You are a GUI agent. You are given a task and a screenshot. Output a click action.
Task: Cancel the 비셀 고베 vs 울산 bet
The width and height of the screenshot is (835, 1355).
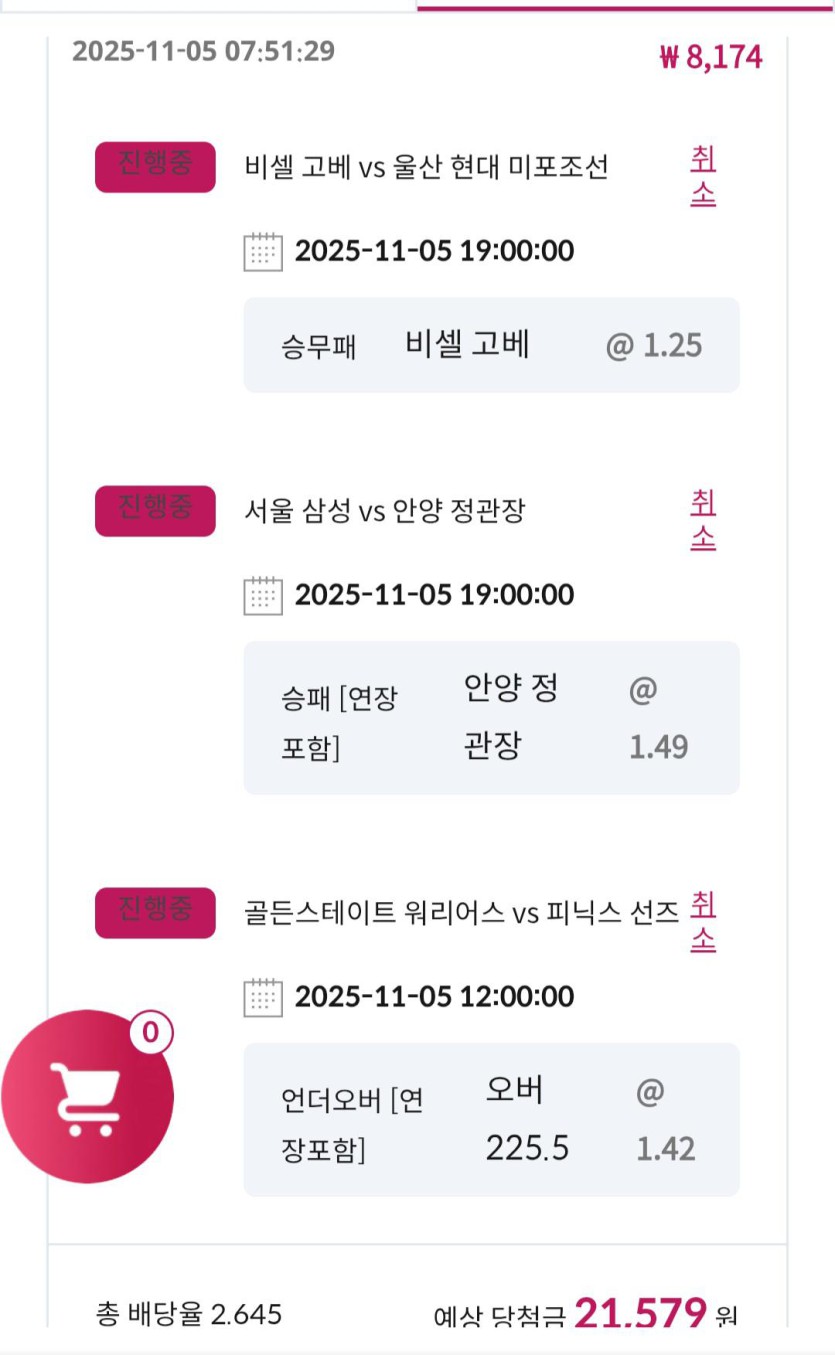pyautogui.click(x=703, y=177)
